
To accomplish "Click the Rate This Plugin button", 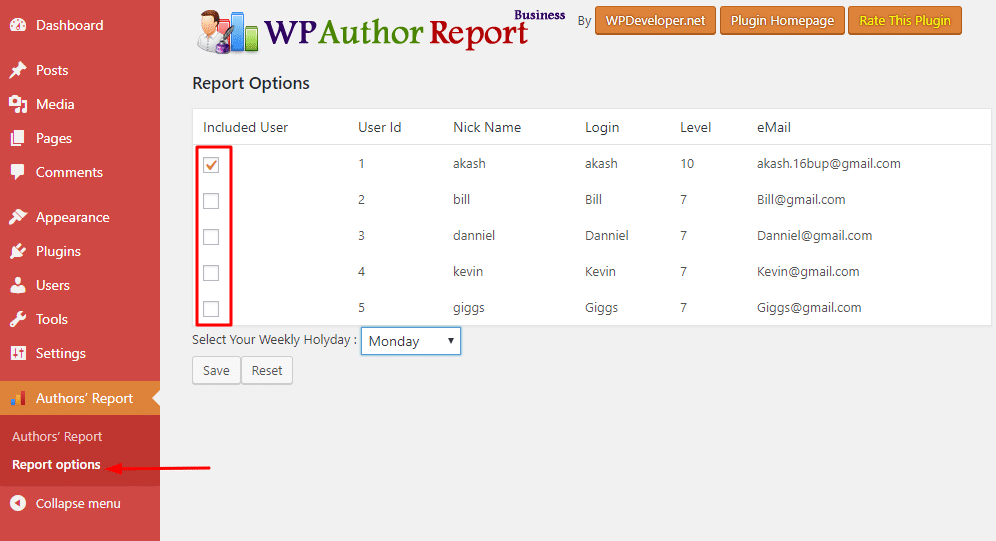I will tap(905, 20).
